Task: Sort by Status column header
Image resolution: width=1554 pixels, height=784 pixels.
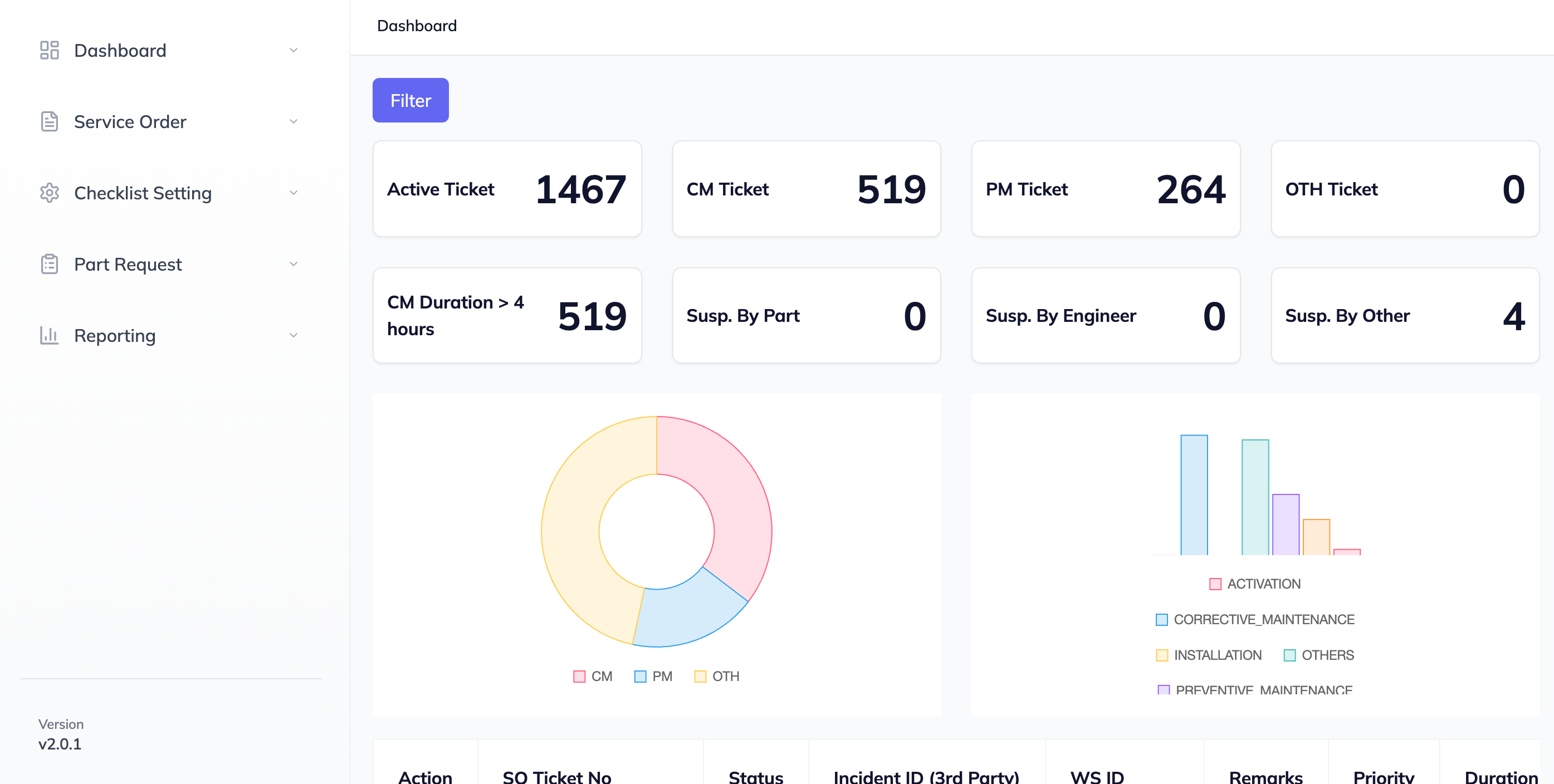Action: (x=755, y=777)
